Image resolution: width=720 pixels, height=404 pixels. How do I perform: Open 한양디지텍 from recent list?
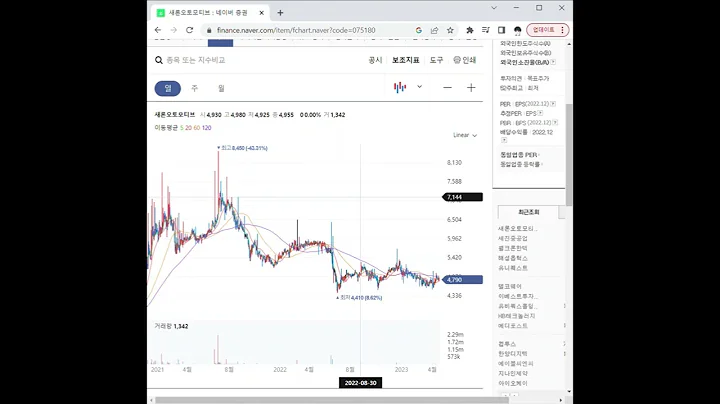click(x=513, y=354)
